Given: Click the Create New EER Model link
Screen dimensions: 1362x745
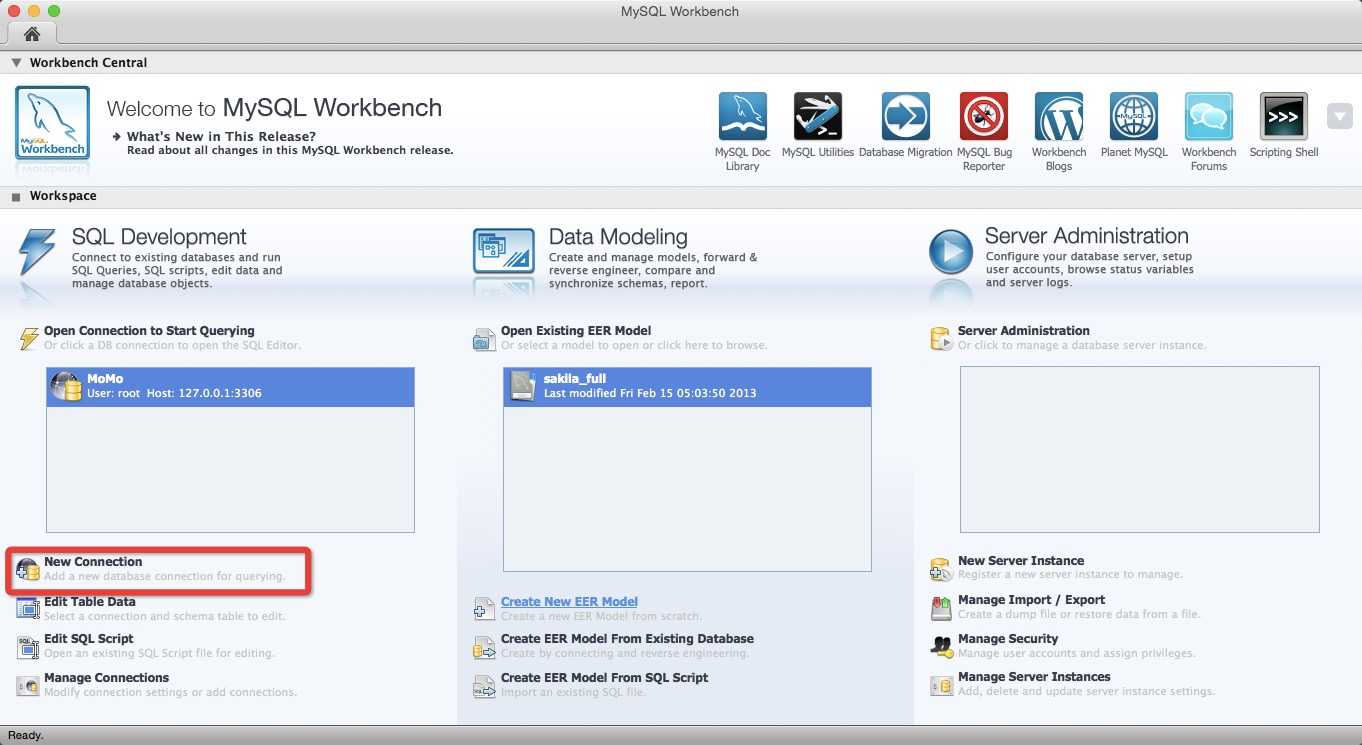Looking at the screenshot, I should pos(569,601).
